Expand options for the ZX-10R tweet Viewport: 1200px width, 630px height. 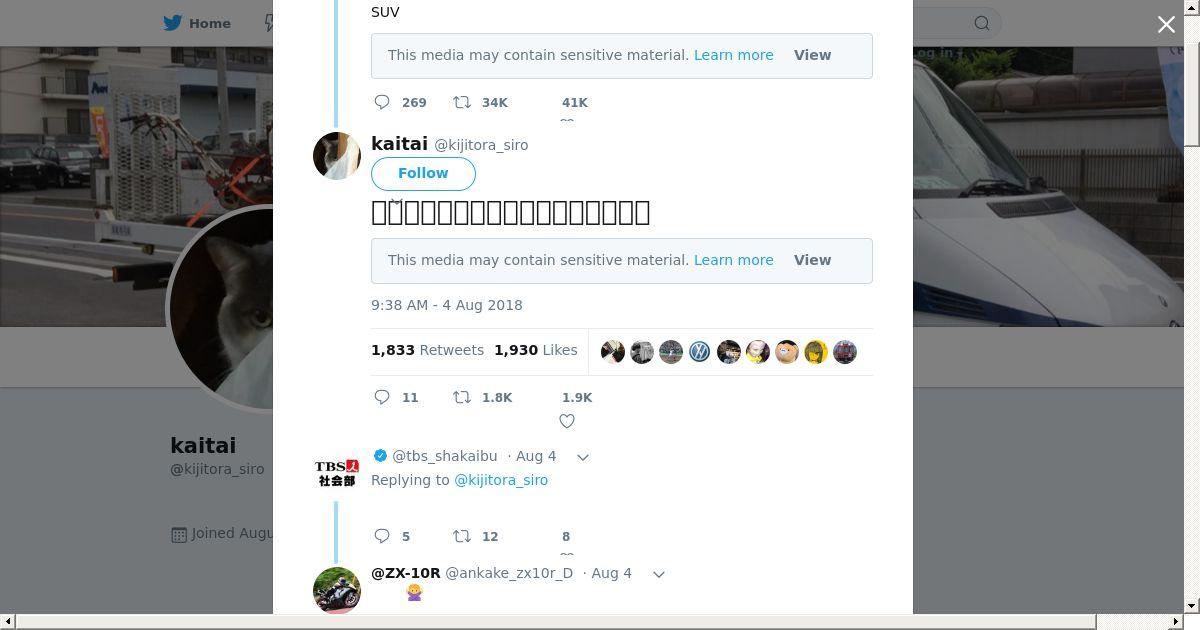(x=659, y=574)
